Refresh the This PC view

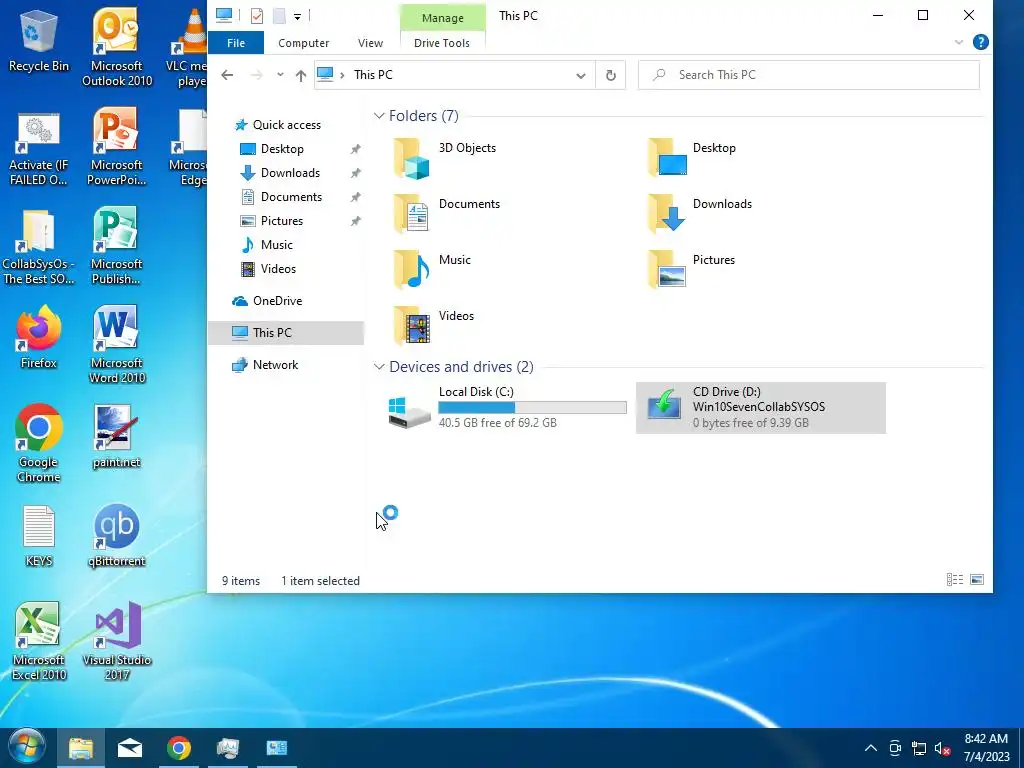pyautogui.click(x=611, y=75)
